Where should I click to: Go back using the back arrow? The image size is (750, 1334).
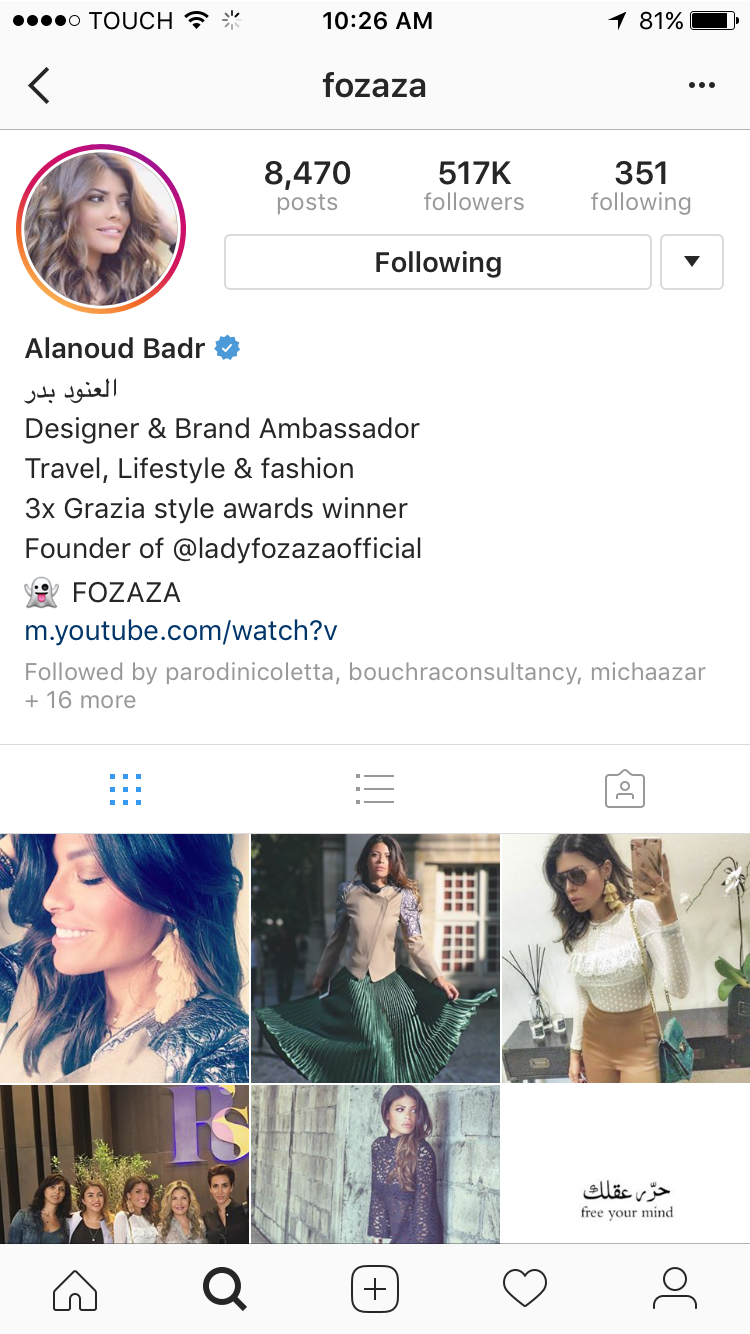click(x=39, y=86)
